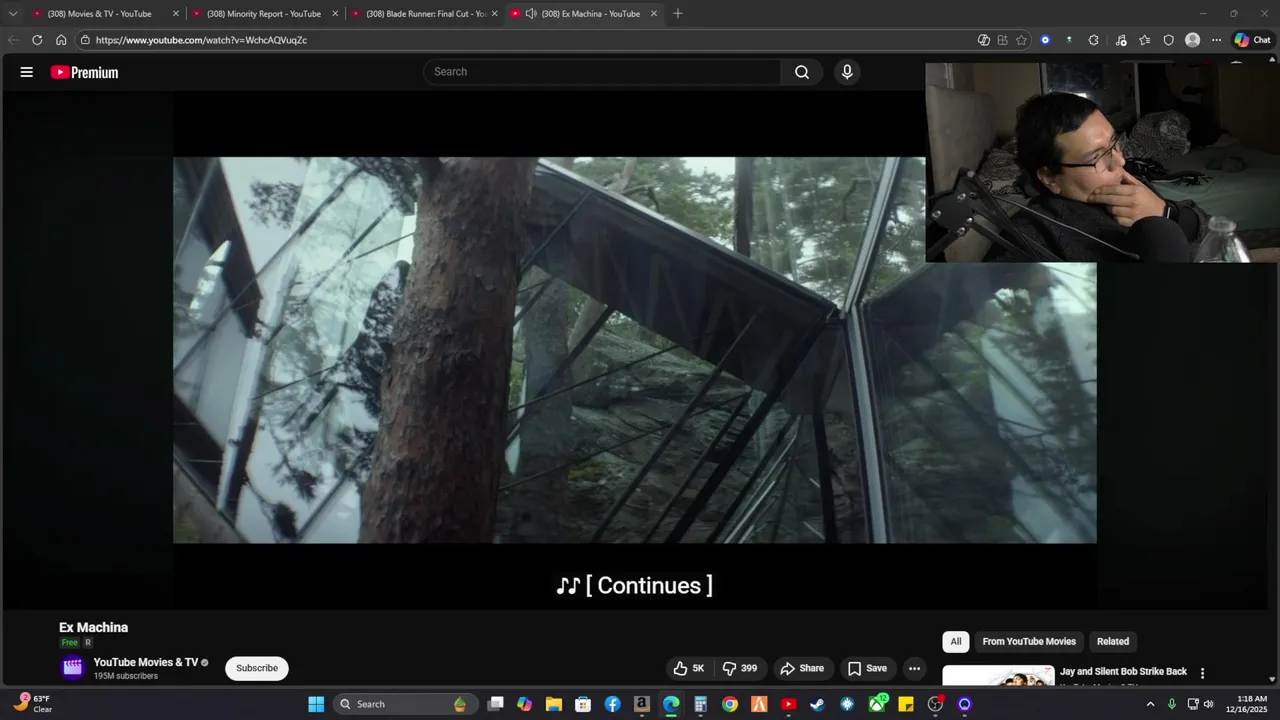Open YouTube Movies & TV channel avatar
Viewport: 1280px width, 720px height.
[72, 668]
